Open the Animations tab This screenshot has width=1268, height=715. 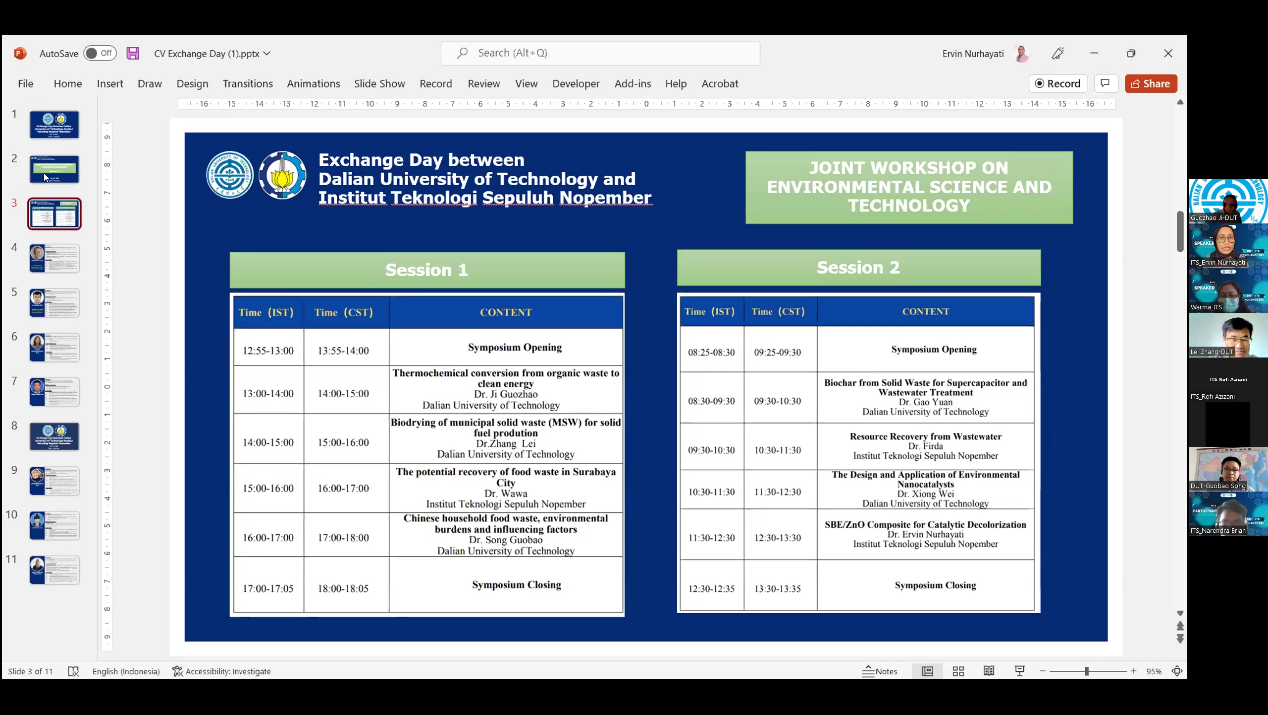click(314, 84)
